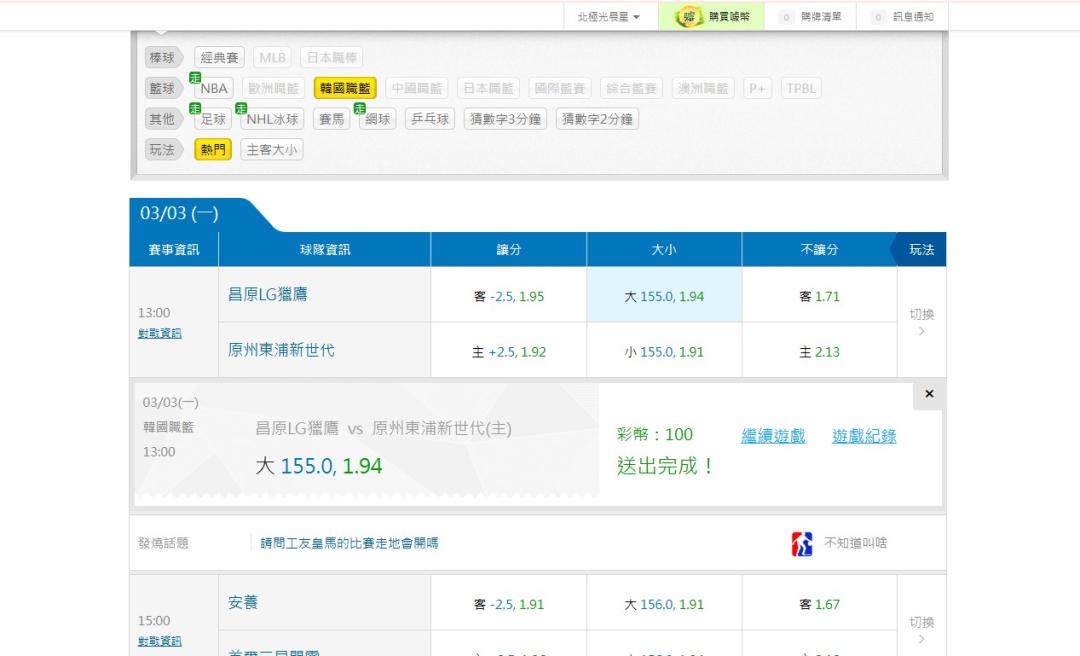Select the 猜數字3分鐘 game
Image resolution: width=1080 pixels, height=656 pixels.
506,119
